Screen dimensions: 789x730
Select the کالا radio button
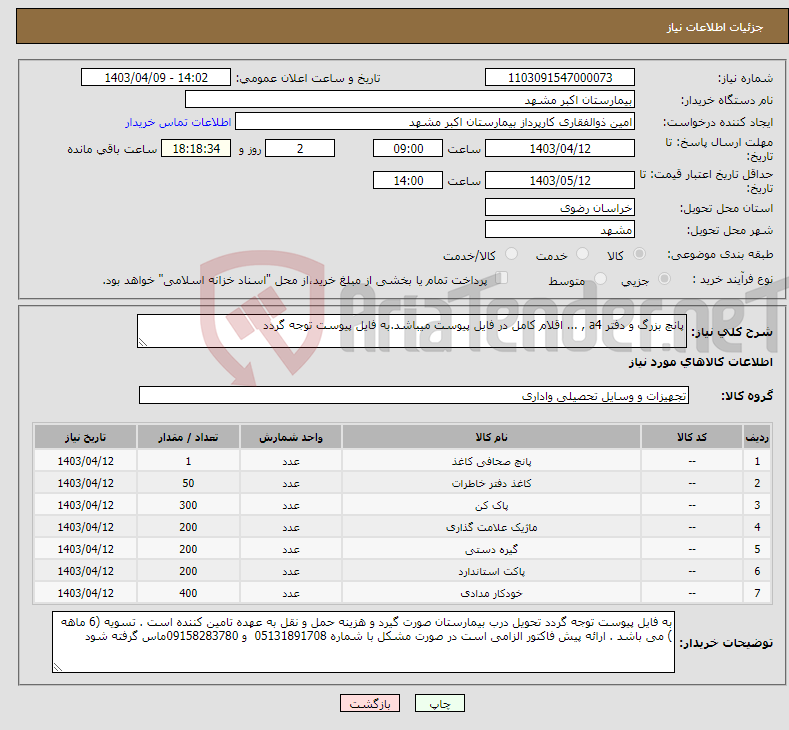[639, 254]
